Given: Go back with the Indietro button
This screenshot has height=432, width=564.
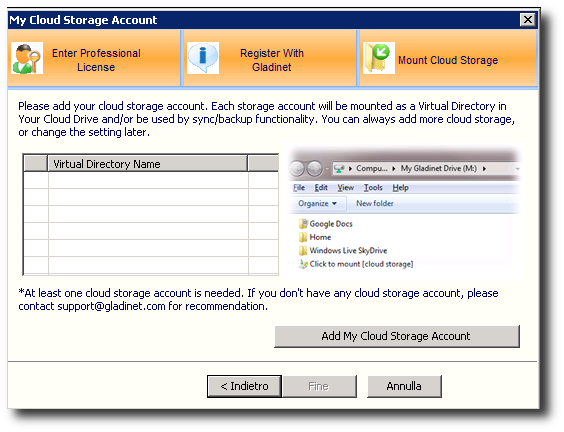Looking at the screenshot, I should [x=244, y=386].
